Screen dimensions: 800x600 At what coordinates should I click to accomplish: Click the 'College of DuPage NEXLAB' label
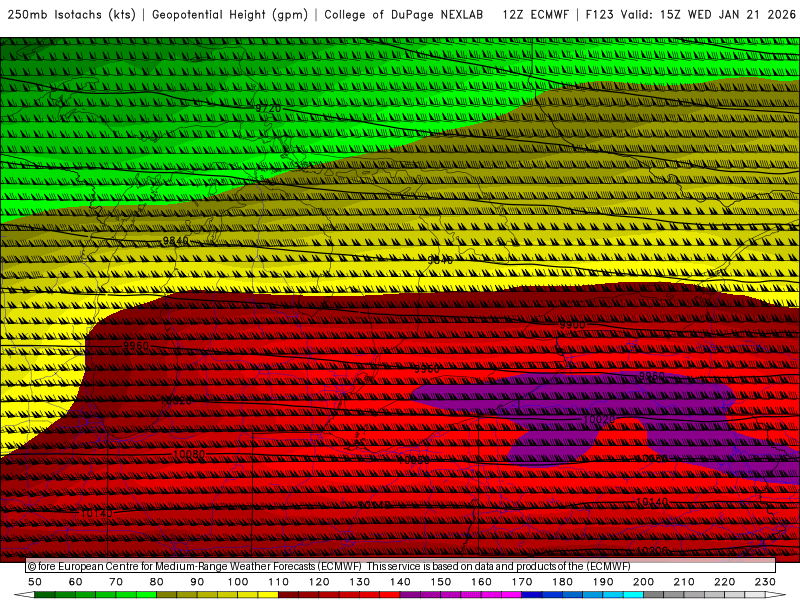click(x=404, y=15)
